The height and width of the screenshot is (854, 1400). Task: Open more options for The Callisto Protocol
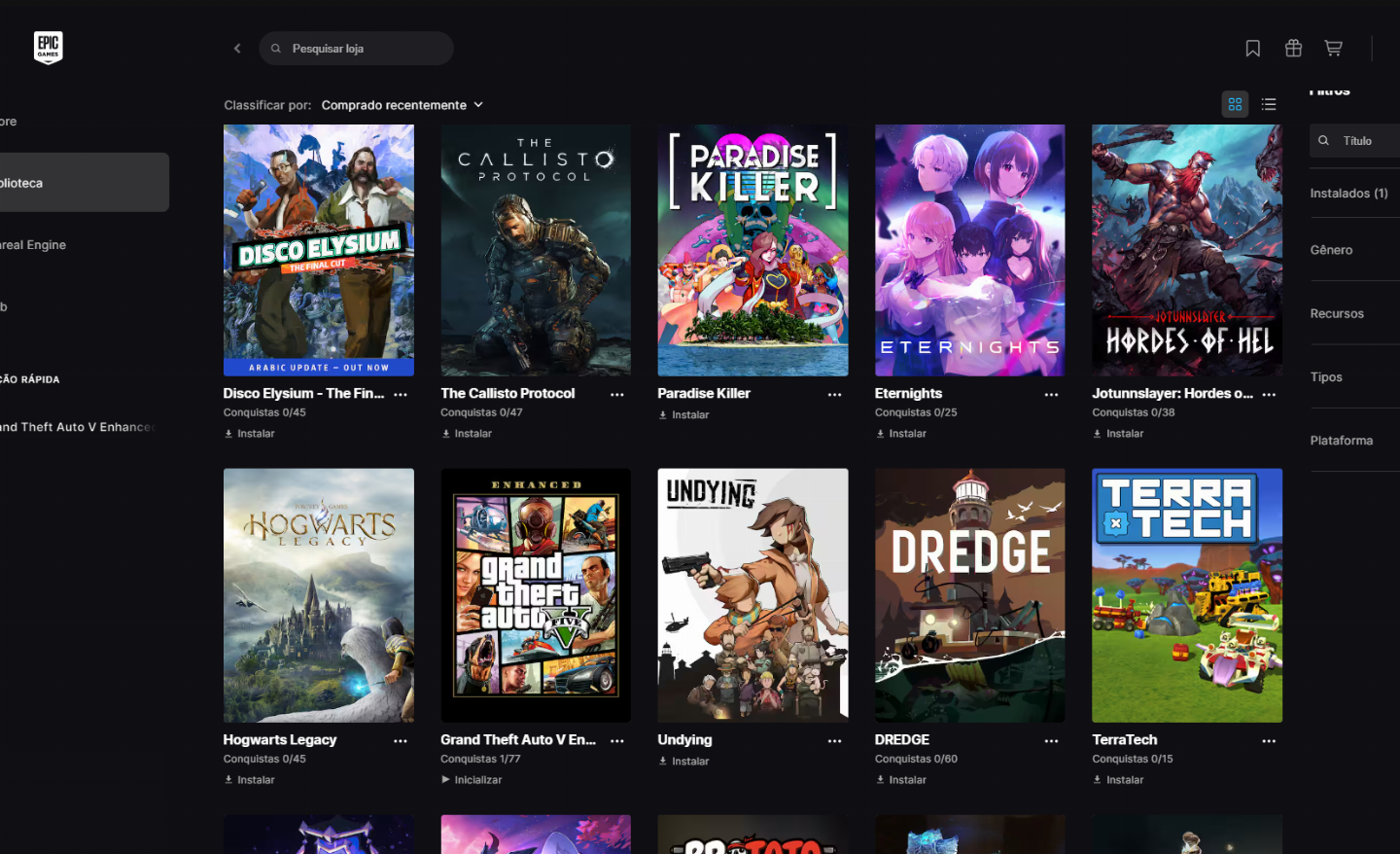(x=617, y=394)
